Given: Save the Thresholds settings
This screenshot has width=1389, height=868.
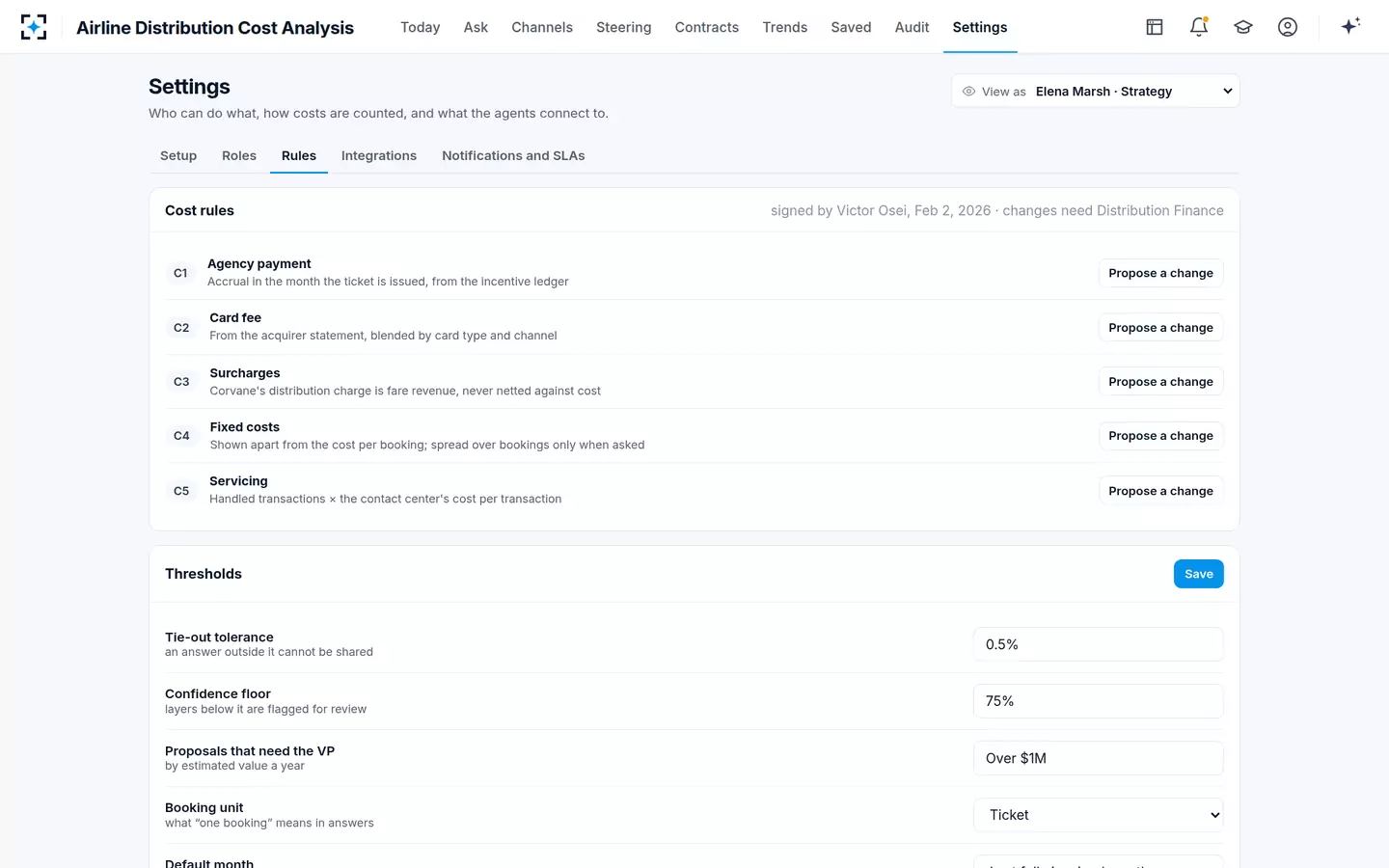Looking at the screenshot, I should click(x=1199, y=574).
